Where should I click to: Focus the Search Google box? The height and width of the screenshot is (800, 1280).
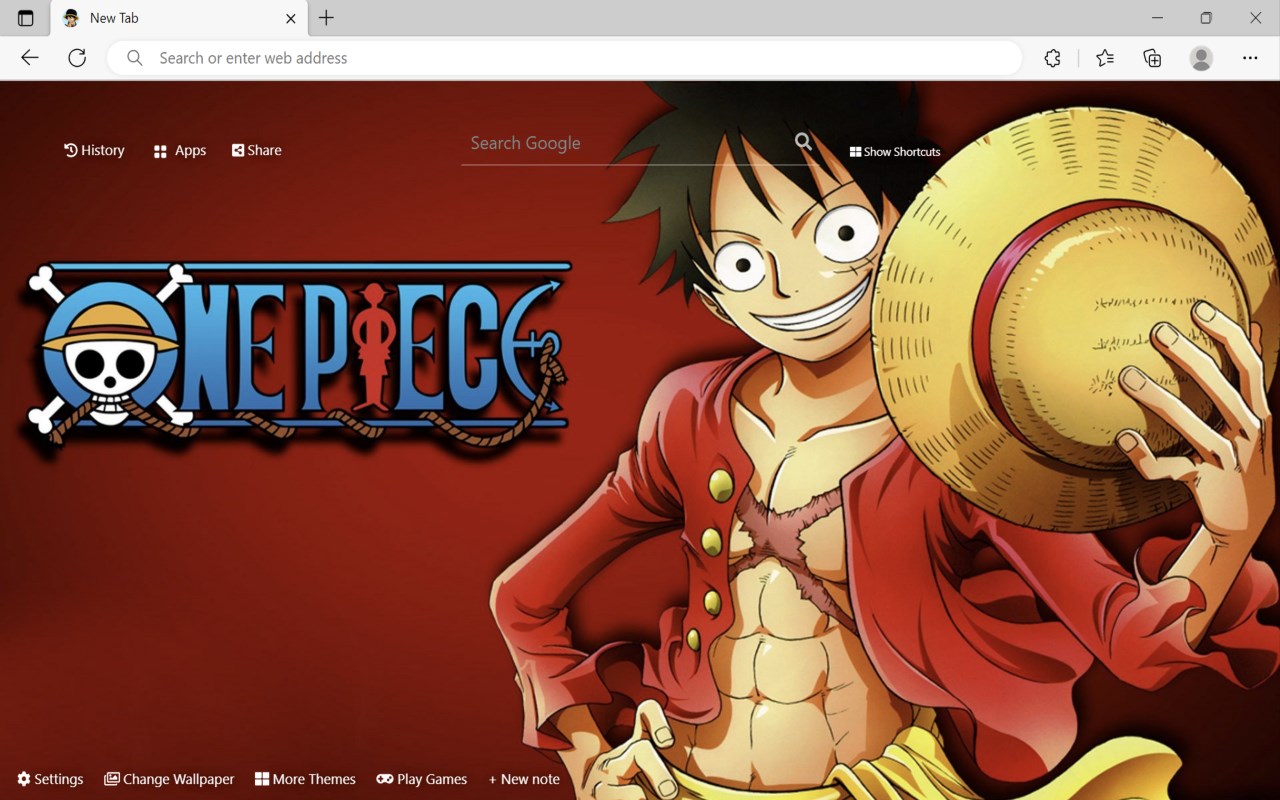click(x=628, y=143)
